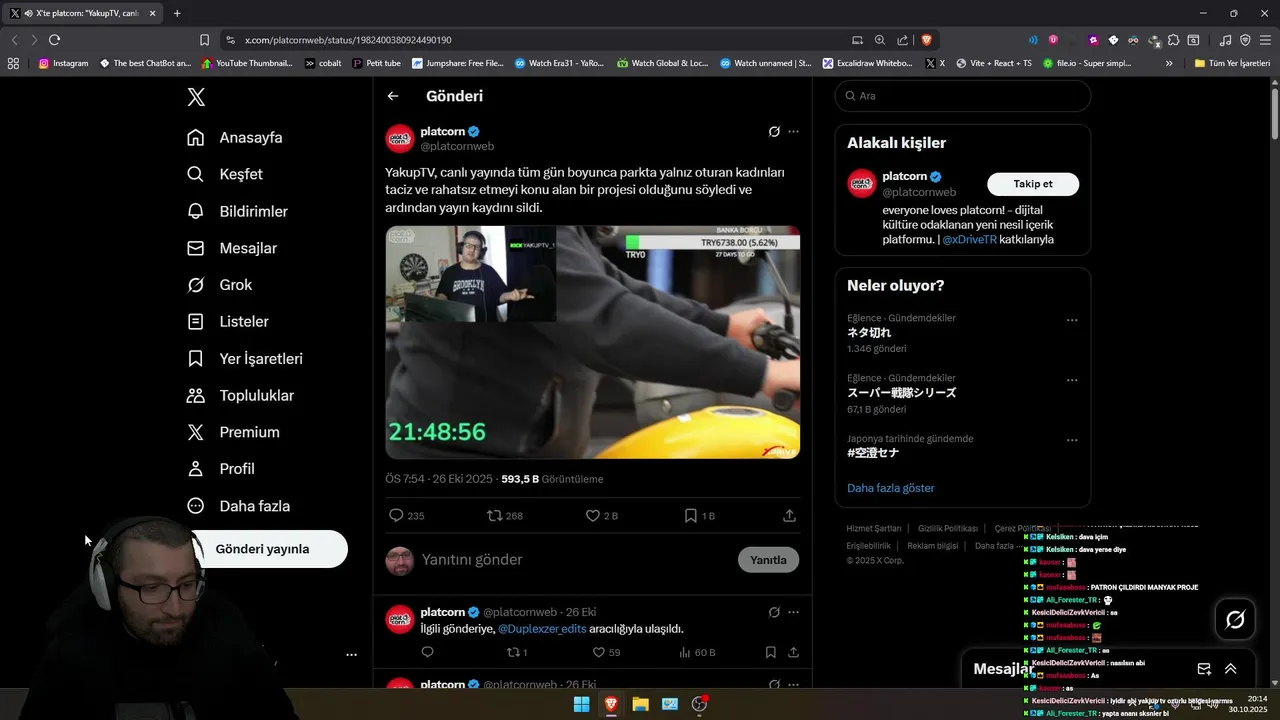
Task: Click share icon on main post
Action: point(789,516)
